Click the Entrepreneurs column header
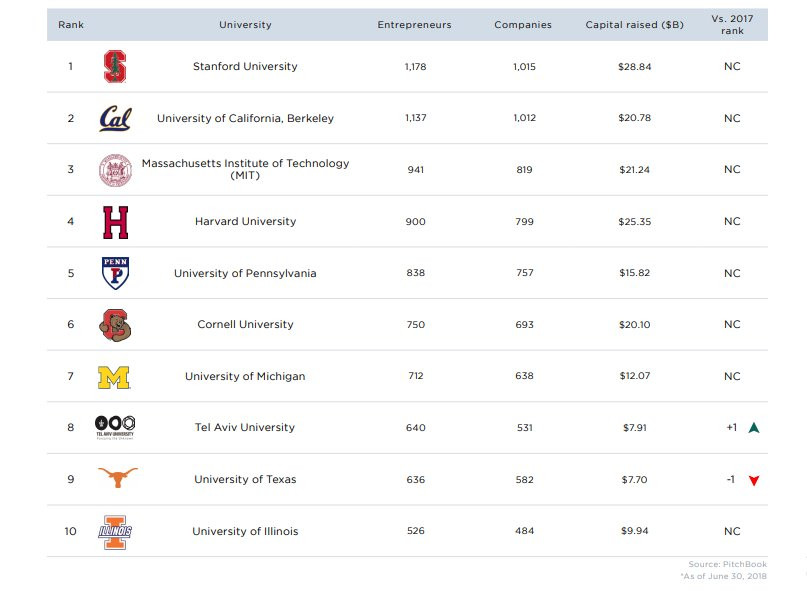Viewport: 807px width, 615px height. tap(414, 25)
